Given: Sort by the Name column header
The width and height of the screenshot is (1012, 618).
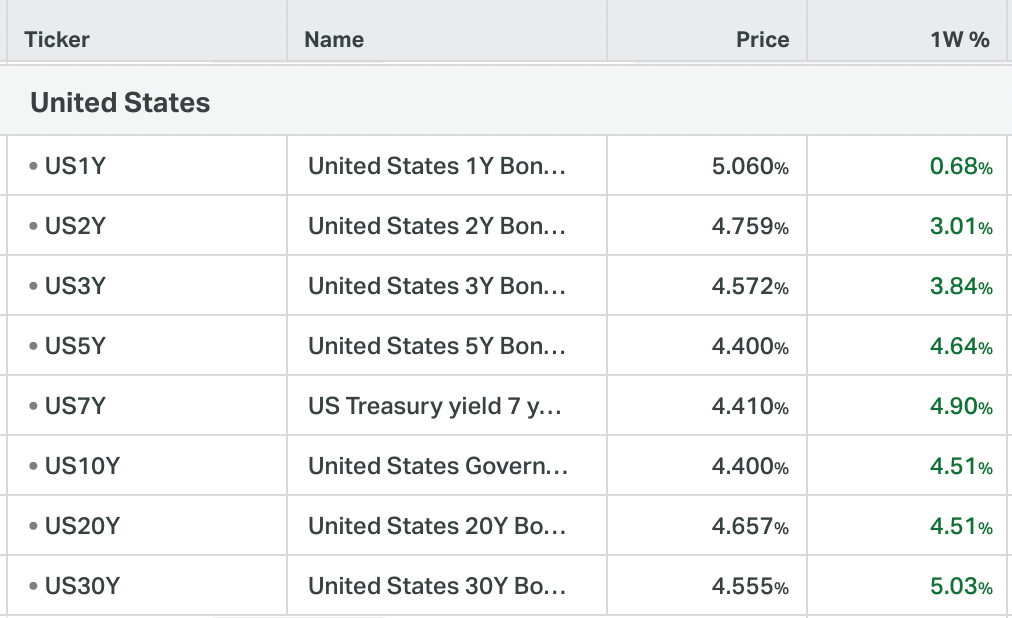Looking at the screenshot, I should click(334, 40).
